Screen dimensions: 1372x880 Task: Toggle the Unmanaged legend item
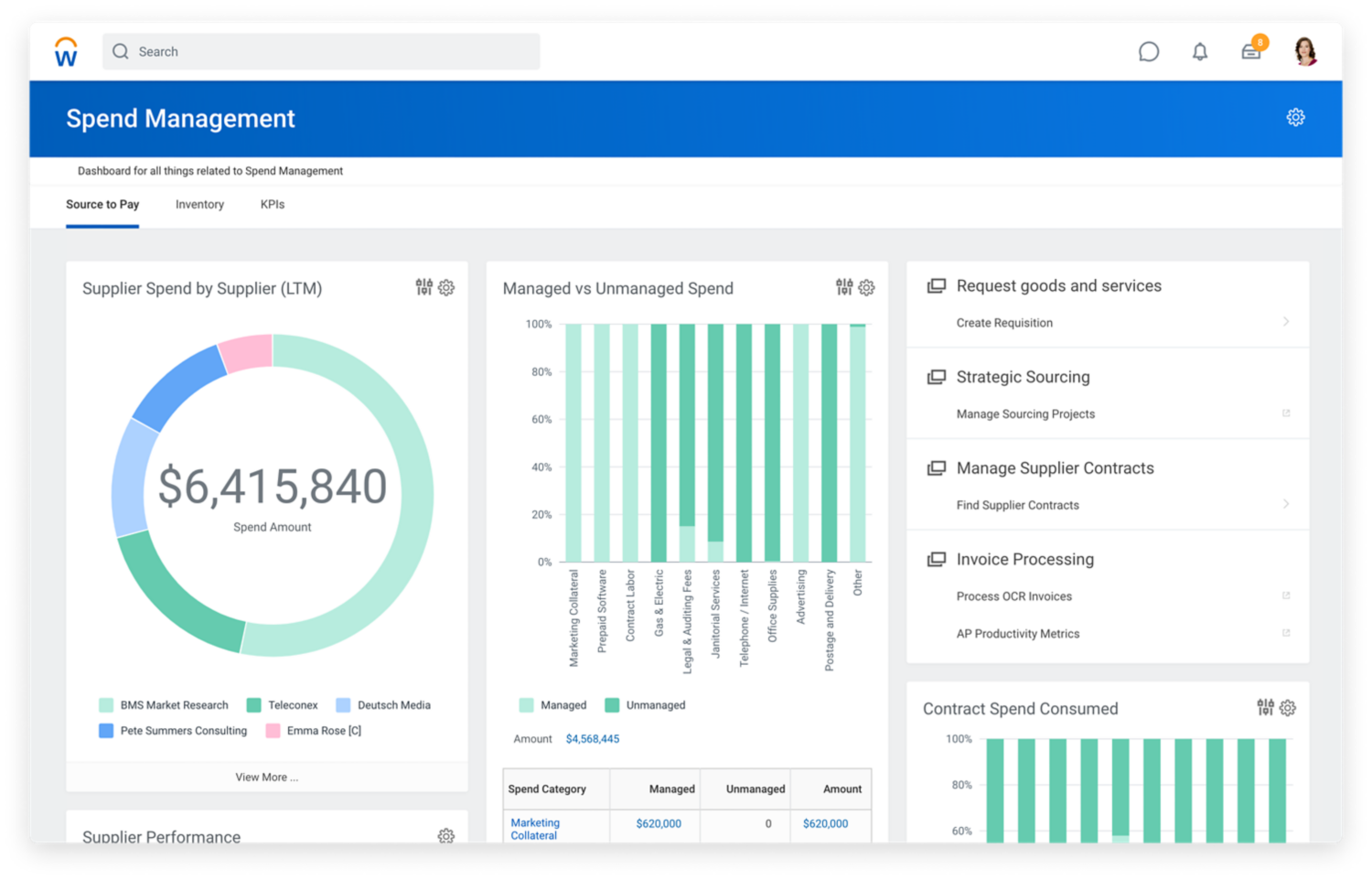click(645, 705)
